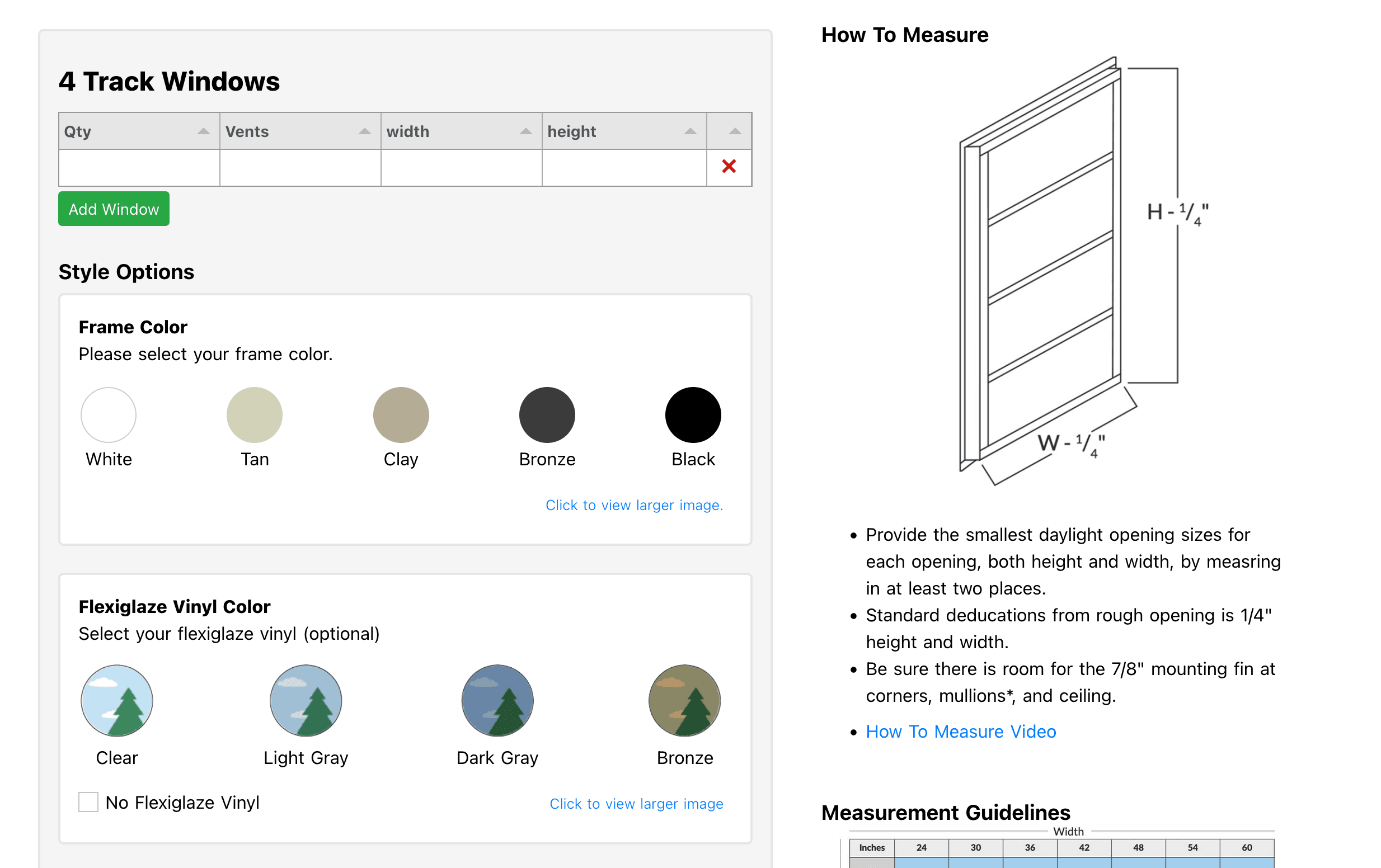1381x868 pixels.
Task: Click the Qty input field
Action: (138, 167)
